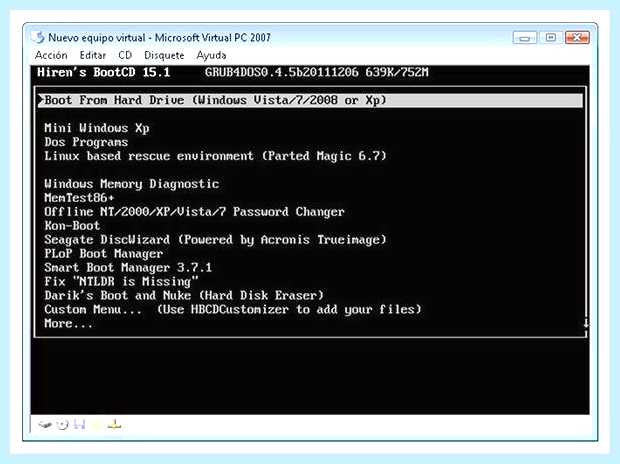Click the floppy disk status icon
The image size is (620, 464).
[x=79, y=425]
